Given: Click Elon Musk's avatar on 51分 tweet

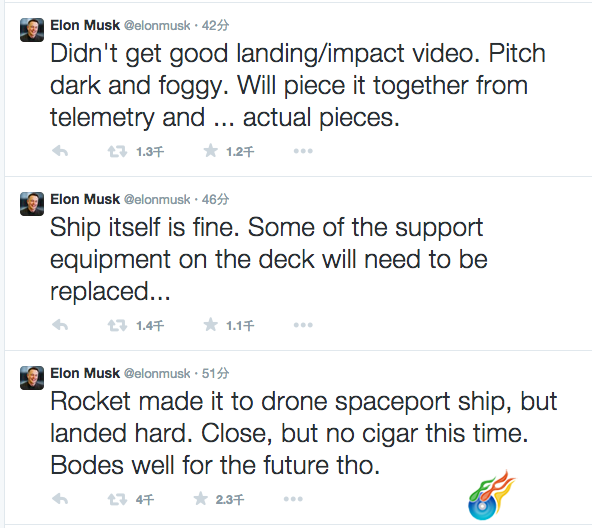Looking at the screenshot, I should [x=32, y=378].
